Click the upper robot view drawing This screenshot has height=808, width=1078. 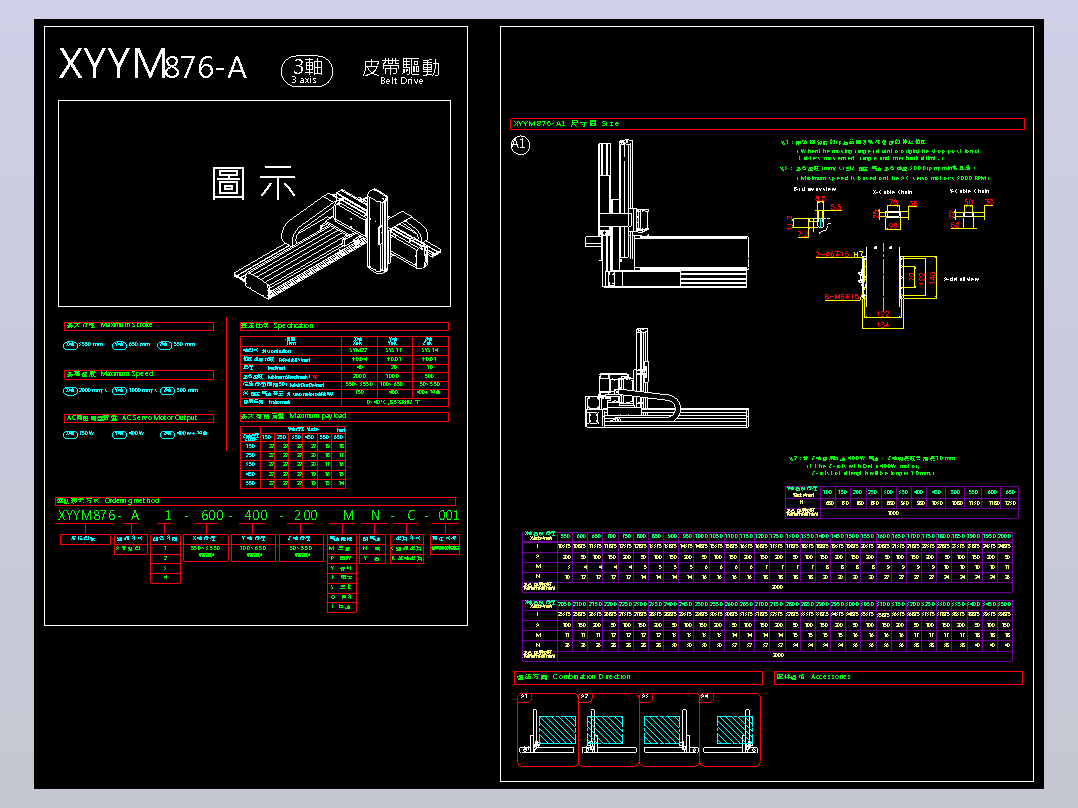(x=667, y=214)
